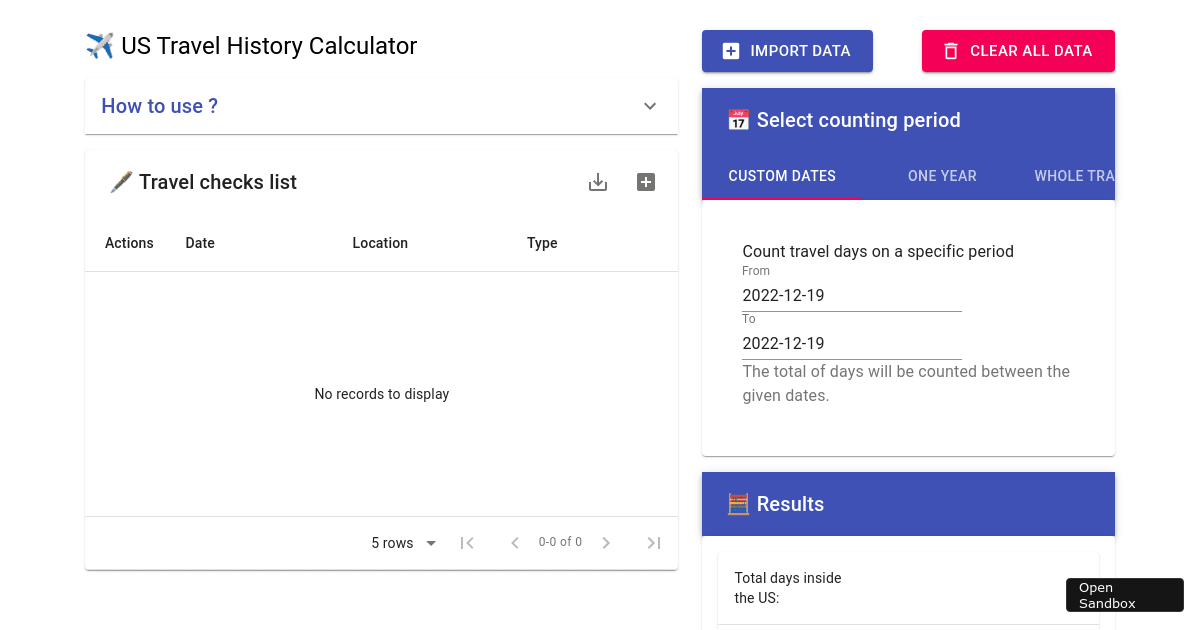The height and width of the screenshot is (630, 1200).
Task: Click the download travel checks icon
Action: 598,182
